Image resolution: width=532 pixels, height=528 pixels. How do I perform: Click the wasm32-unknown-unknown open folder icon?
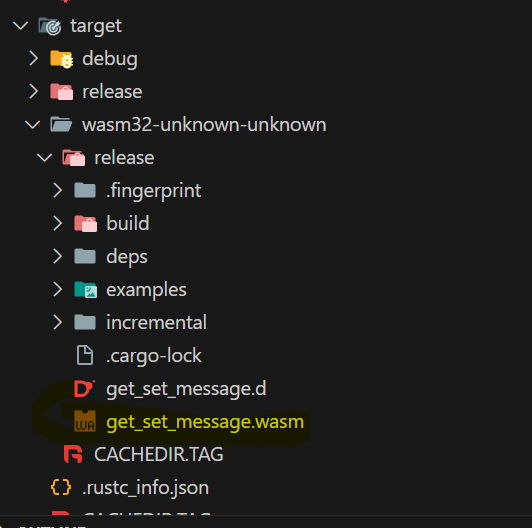61,124
